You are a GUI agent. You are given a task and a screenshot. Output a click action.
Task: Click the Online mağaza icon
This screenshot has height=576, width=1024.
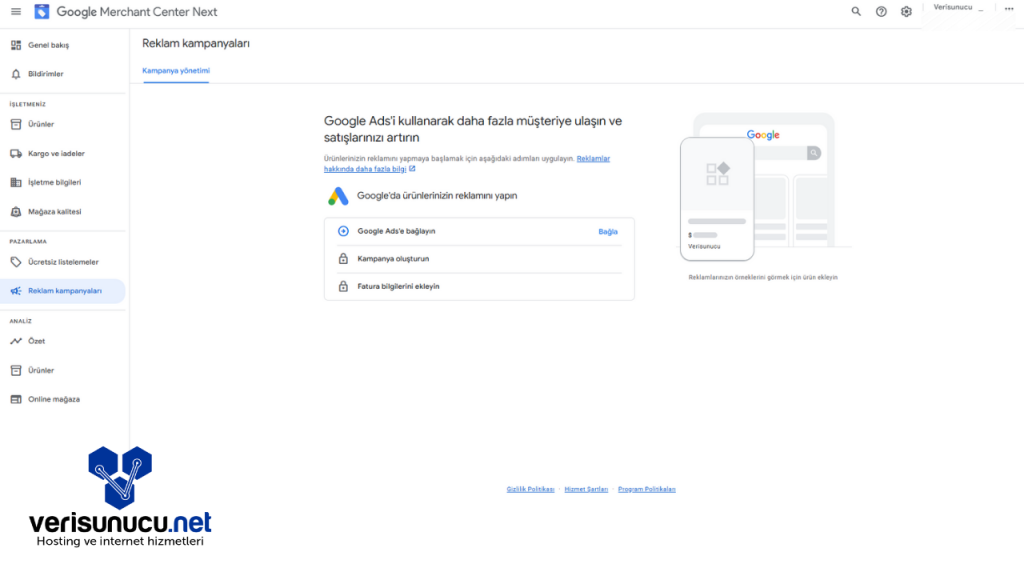pos(16,399)
